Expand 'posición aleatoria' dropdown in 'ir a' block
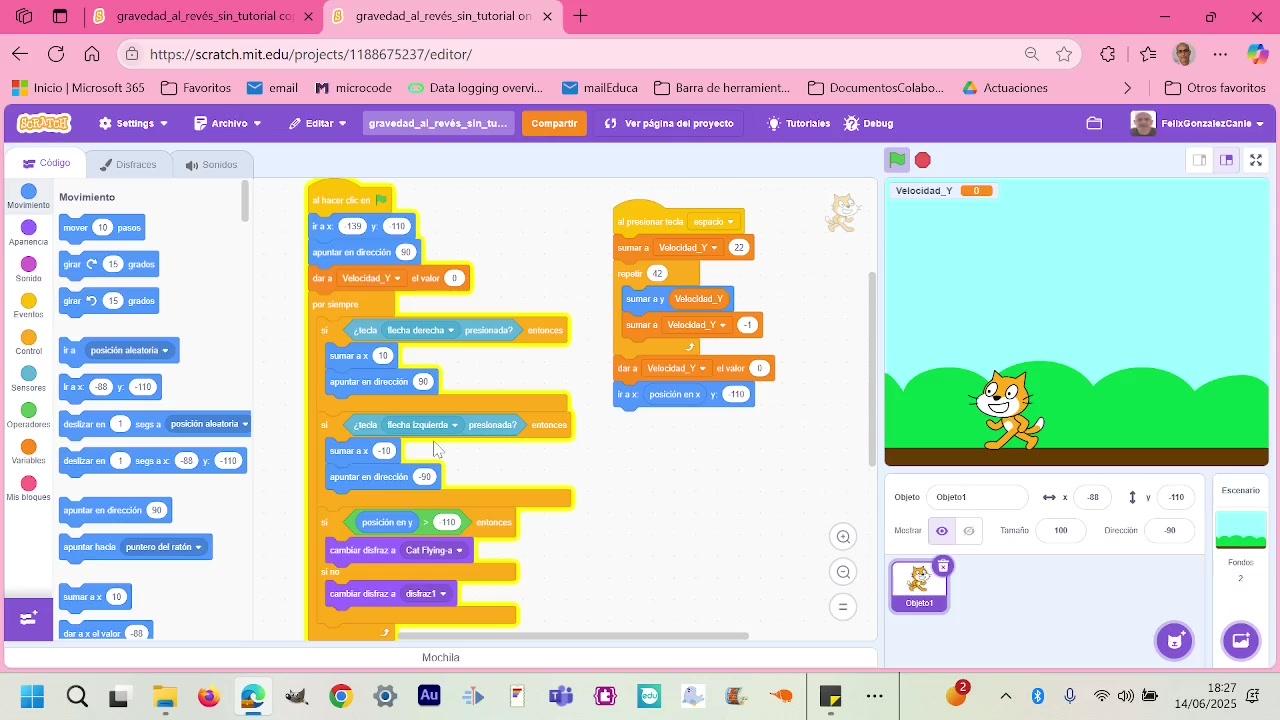 130,351
